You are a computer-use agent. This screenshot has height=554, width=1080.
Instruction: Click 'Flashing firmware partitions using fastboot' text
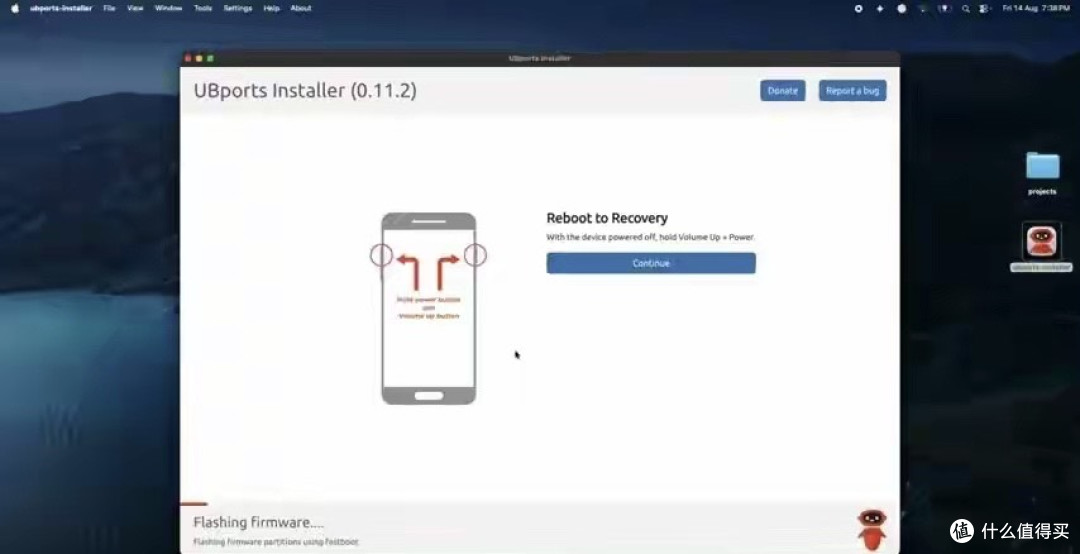pos(276,542)
